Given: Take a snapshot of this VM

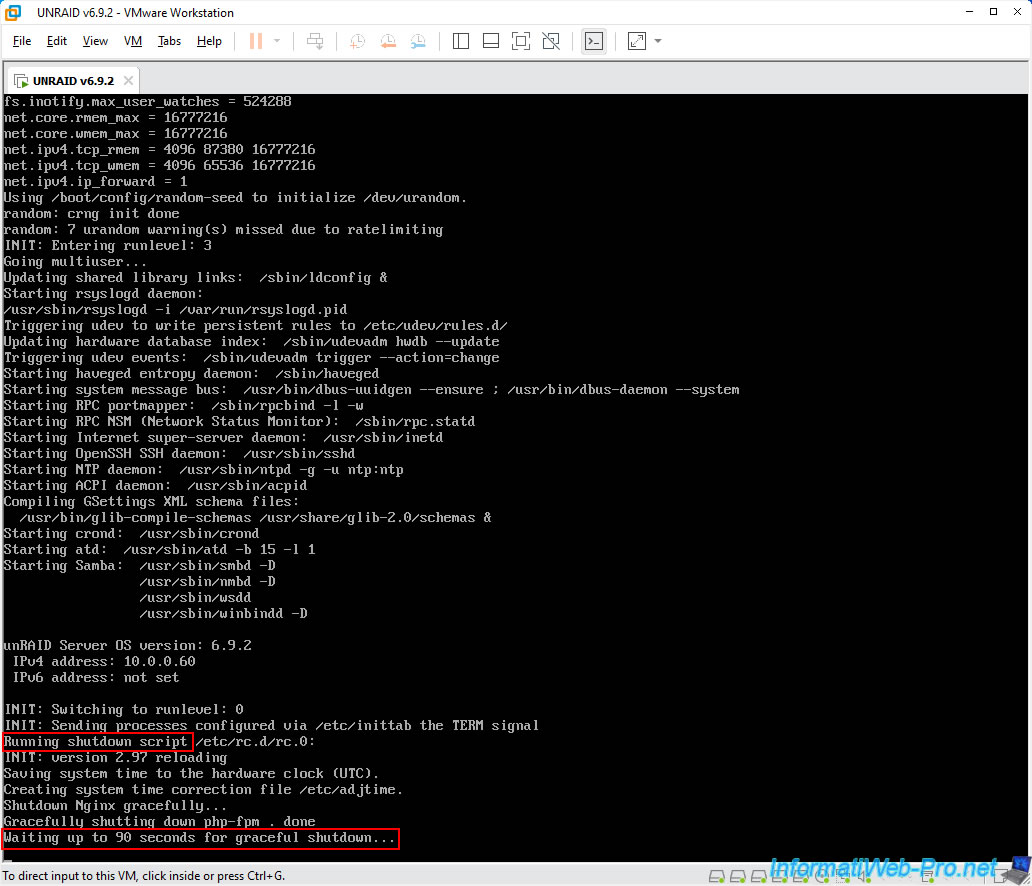Looking at the screenshot, I should click(357, 41).
